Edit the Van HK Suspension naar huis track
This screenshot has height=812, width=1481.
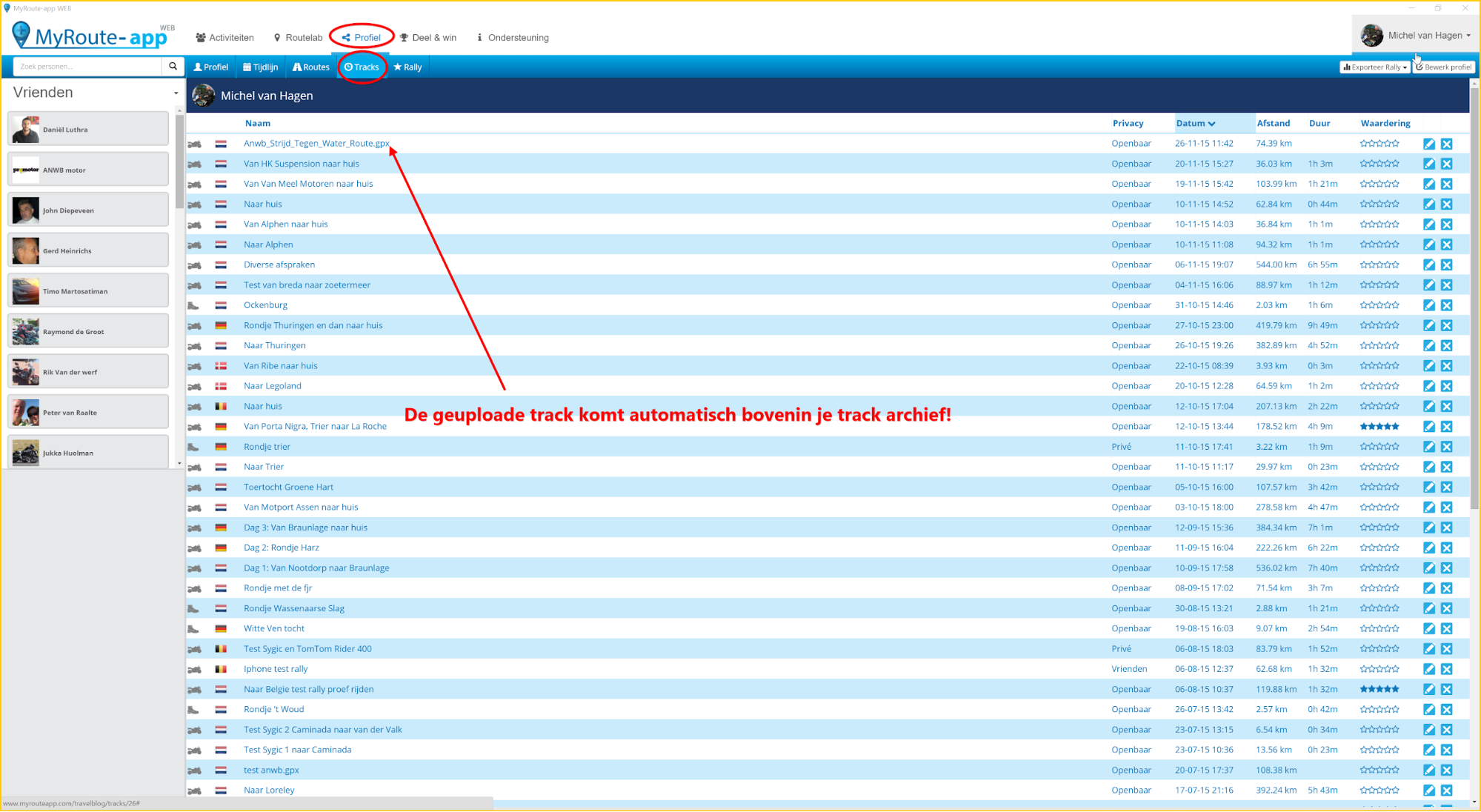1428,164
